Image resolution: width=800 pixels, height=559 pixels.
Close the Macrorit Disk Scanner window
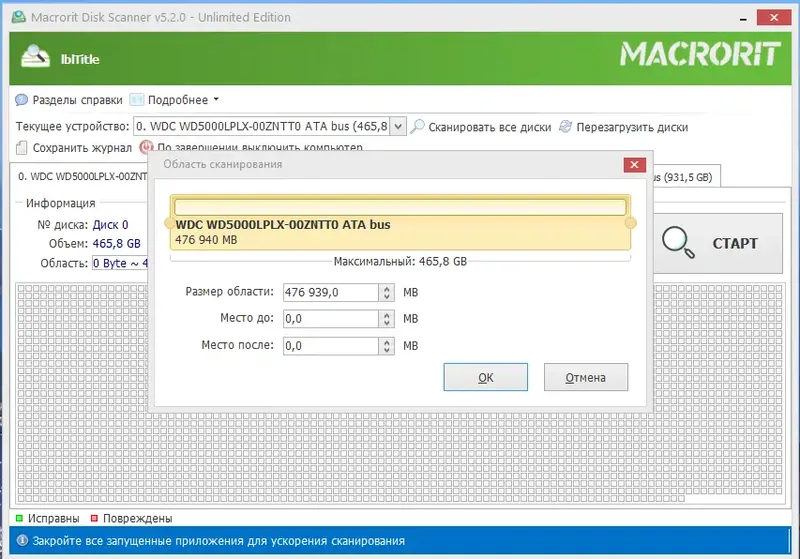point(774,18)
